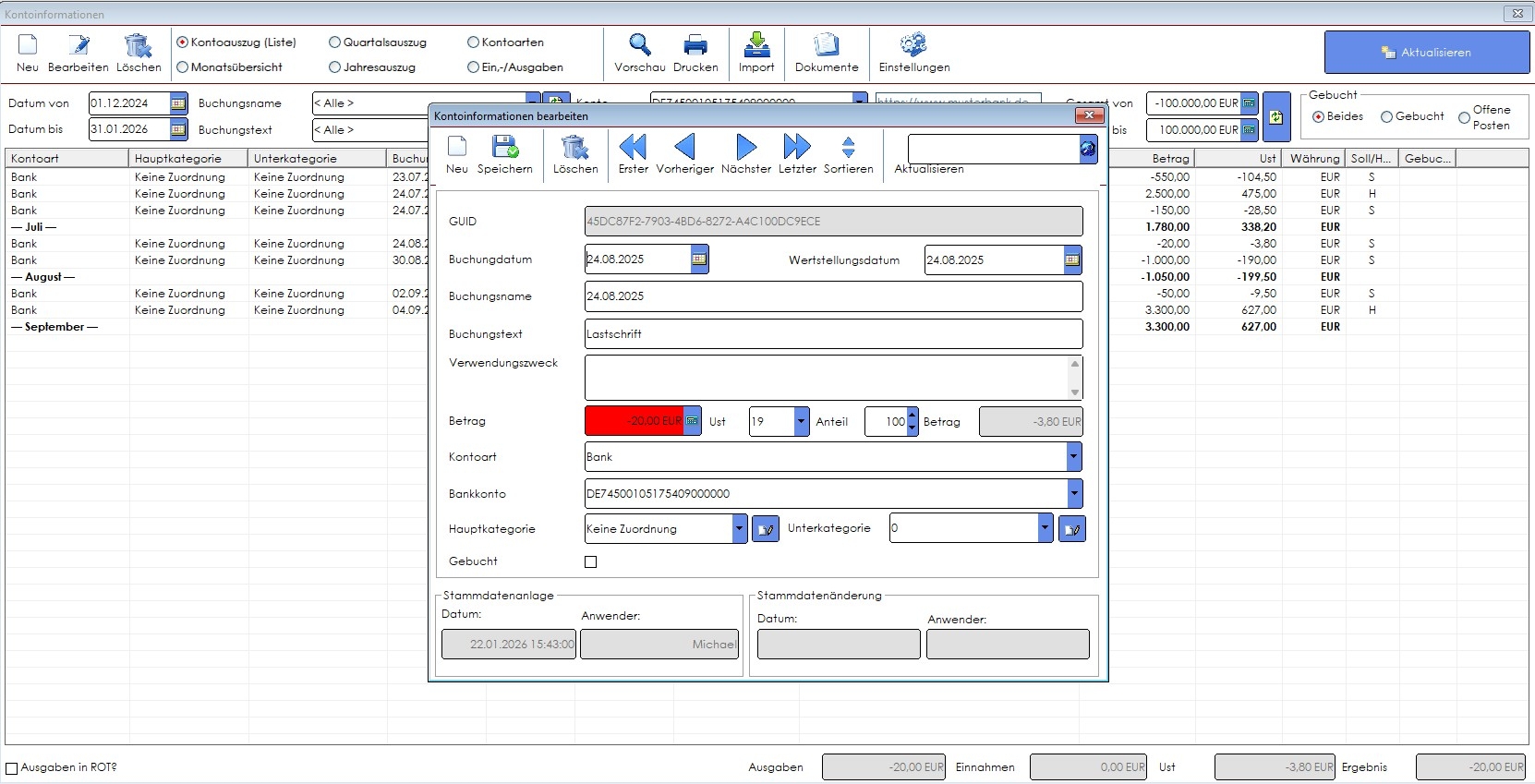
Task: Click the Kontoart column header
Action: (66, 159)
